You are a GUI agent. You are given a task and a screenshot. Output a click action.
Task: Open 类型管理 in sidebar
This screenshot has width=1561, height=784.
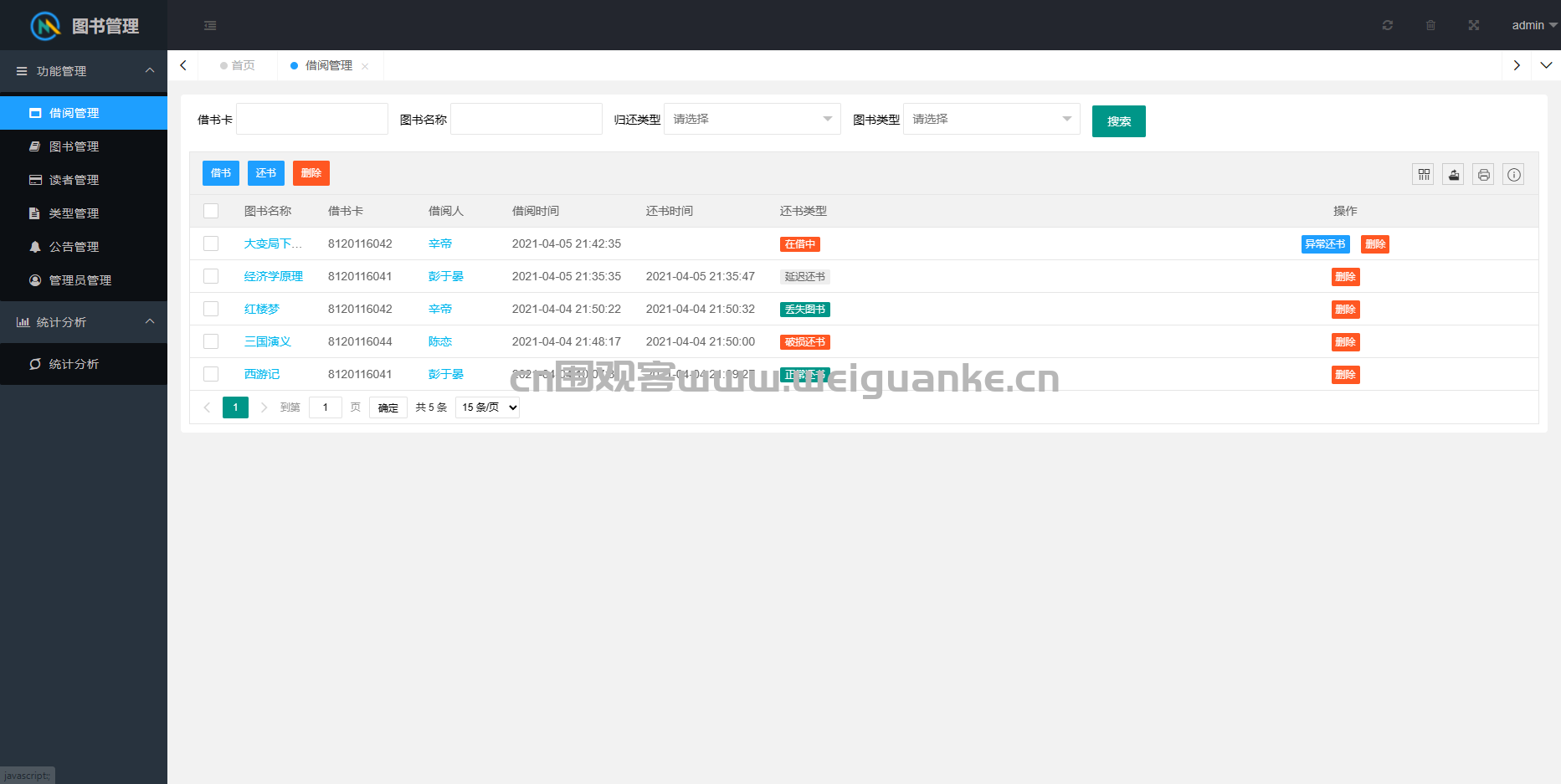pos(84,213)
